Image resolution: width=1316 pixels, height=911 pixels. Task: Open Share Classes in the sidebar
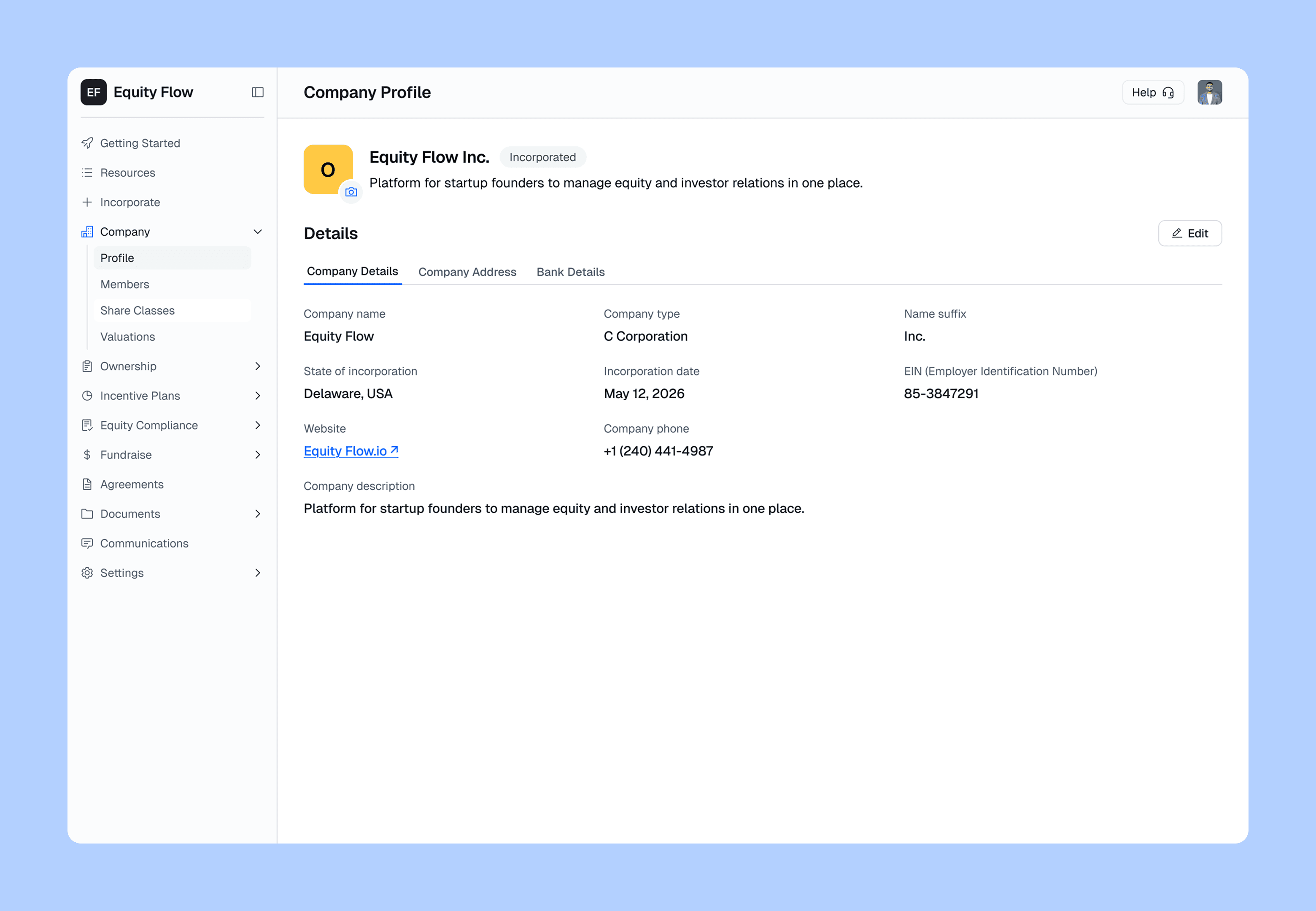click(172, 310)
